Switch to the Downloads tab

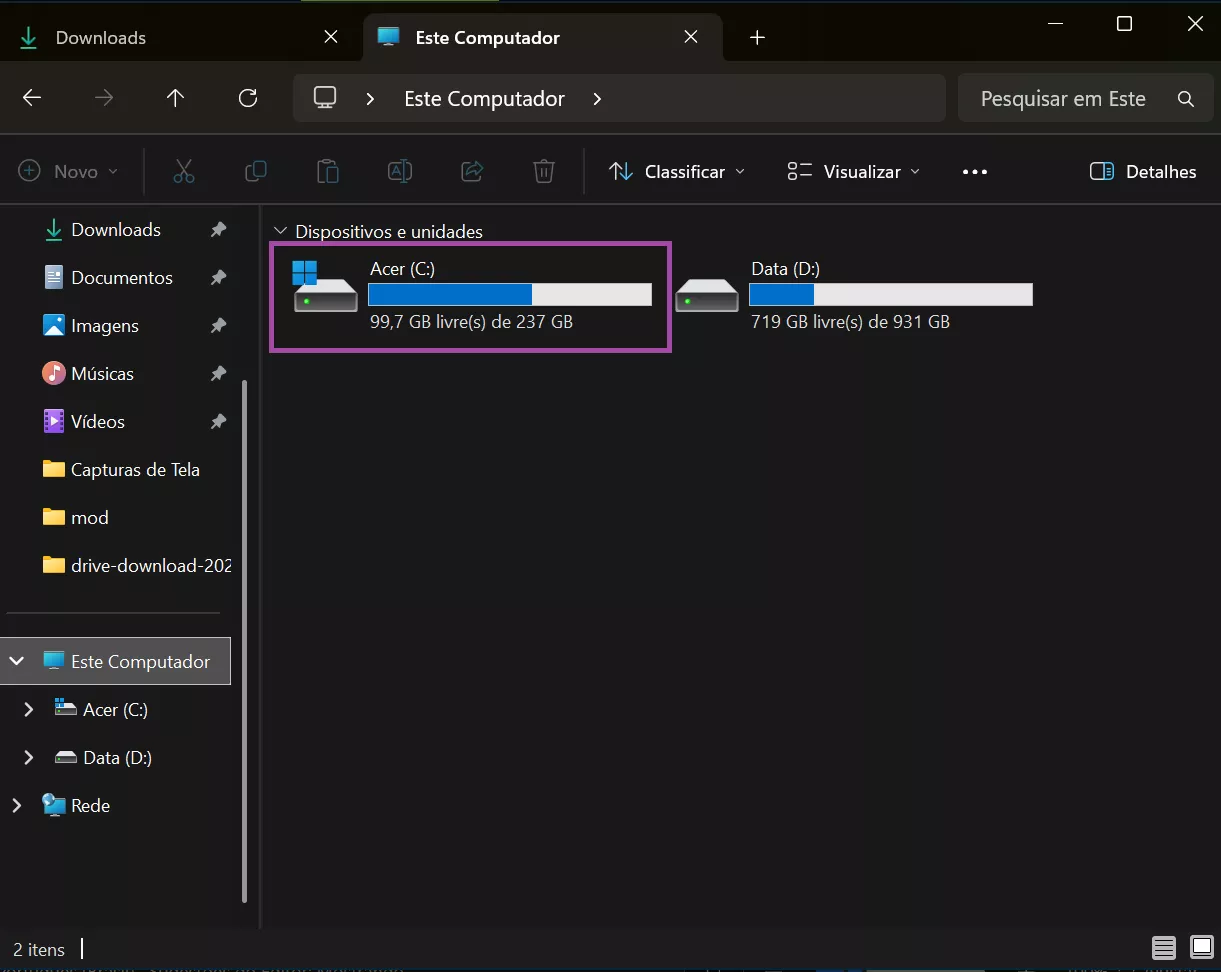pos(101,38)
